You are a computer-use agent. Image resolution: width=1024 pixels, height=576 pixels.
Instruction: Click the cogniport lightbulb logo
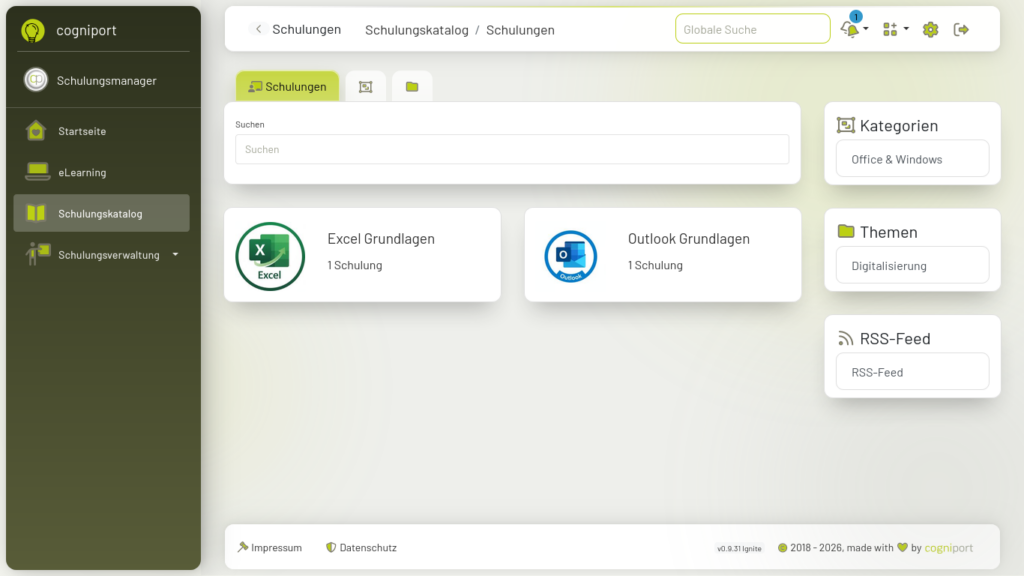click(x=33, y=30)
